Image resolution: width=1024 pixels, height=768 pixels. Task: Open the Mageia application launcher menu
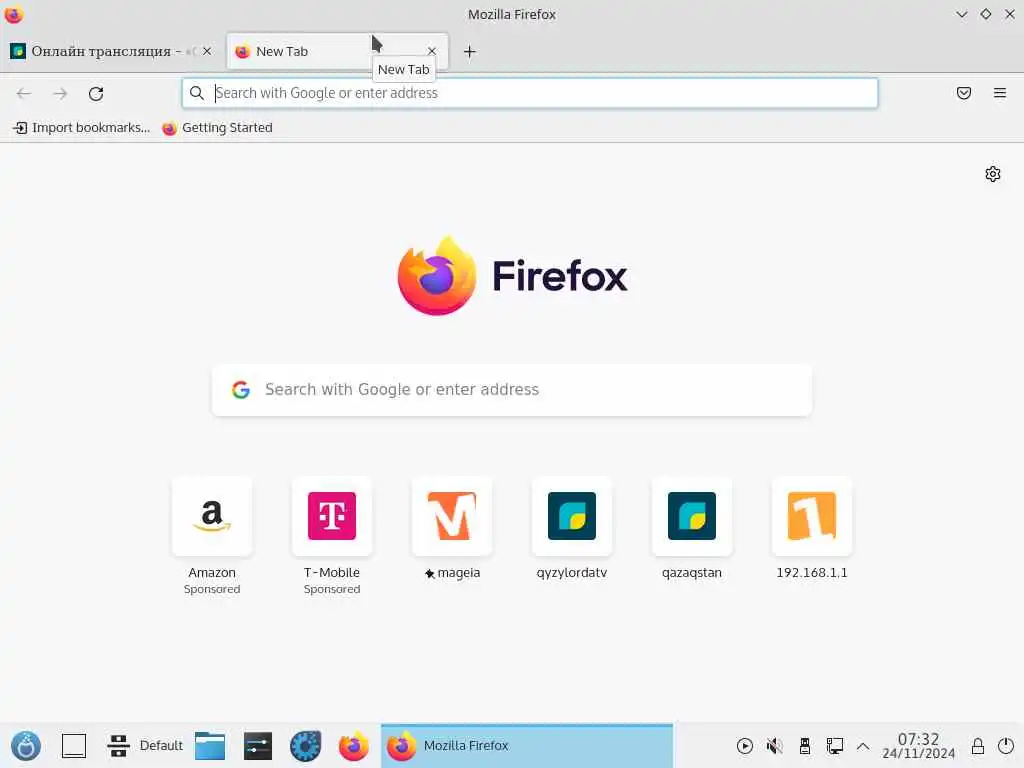coord(26,746)
